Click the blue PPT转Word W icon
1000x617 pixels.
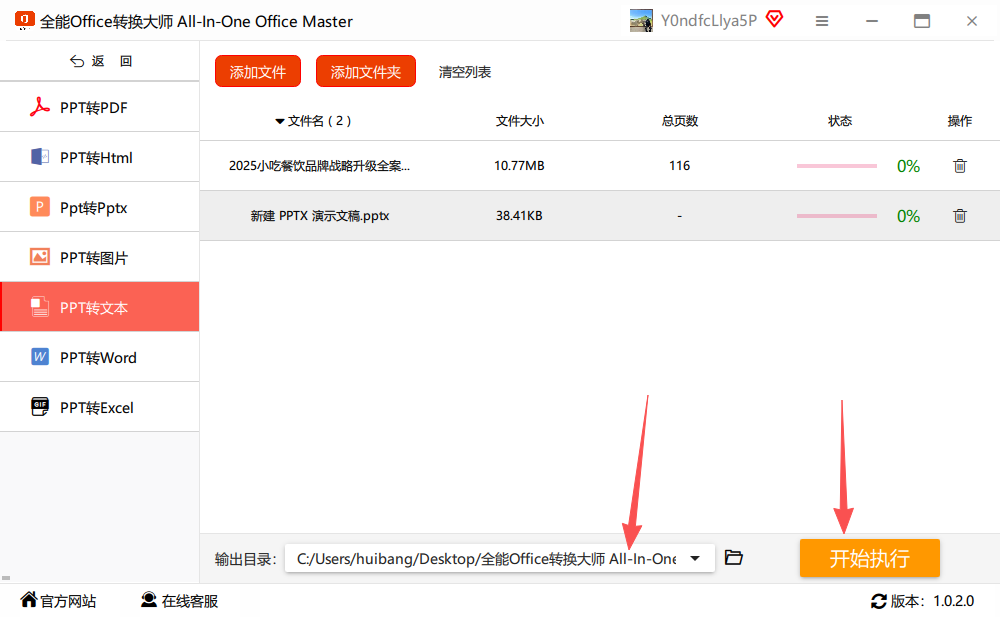(40, 357)
